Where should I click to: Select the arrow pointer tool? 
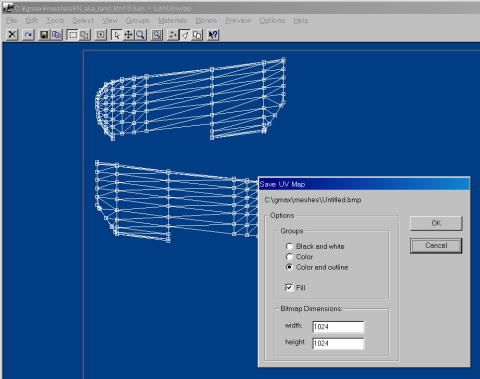pos(116,35)
